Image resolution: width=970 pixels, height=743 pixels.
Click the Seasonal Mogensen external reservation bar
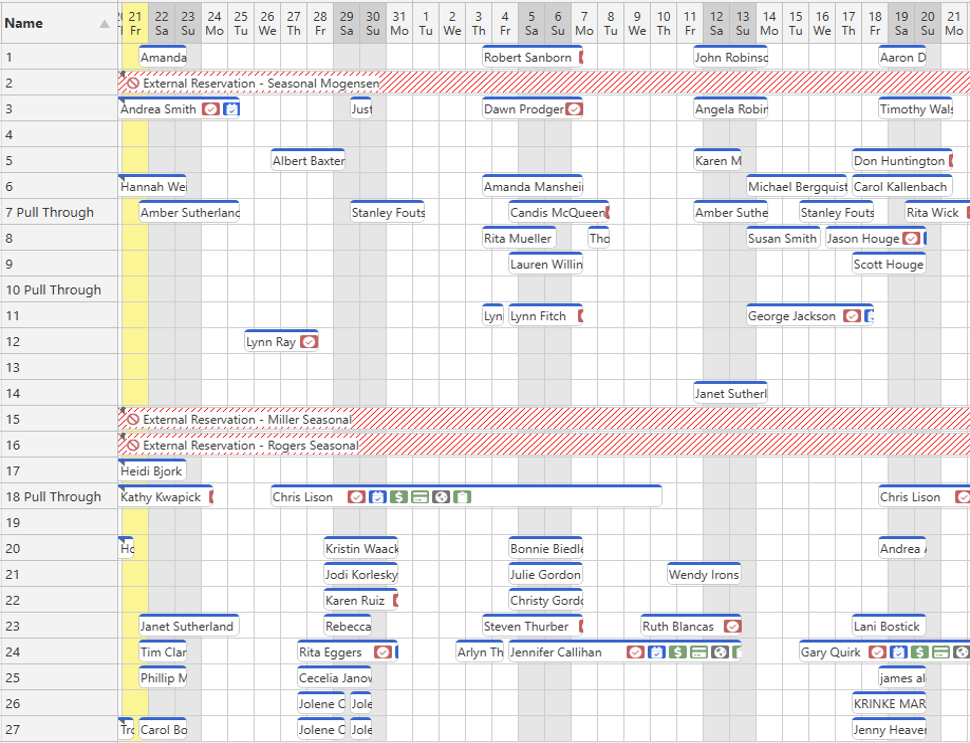pos(544,83)
